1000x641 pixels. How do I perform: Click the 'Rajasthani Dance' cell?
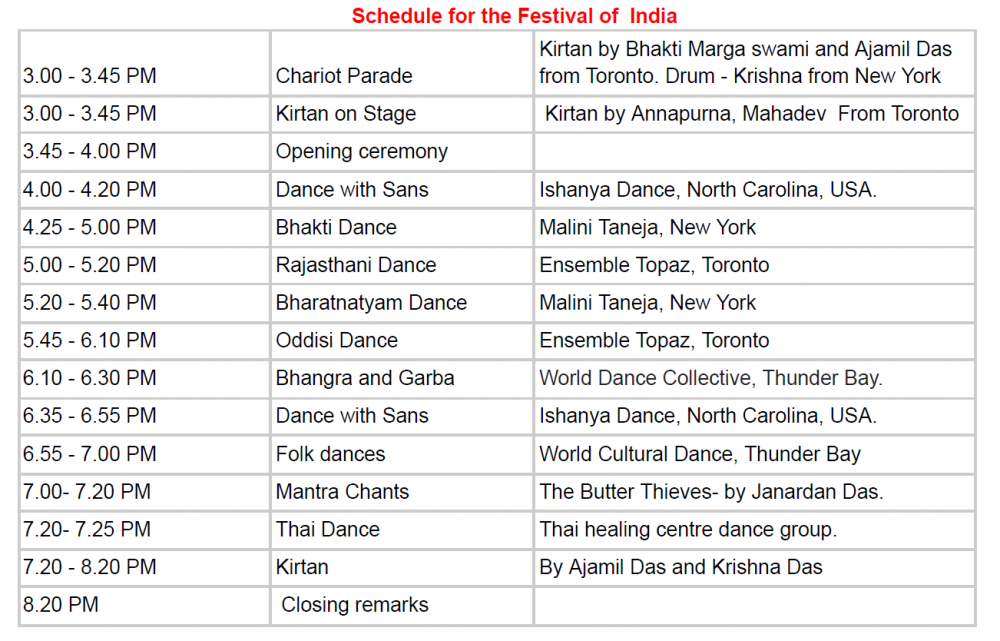pos(402,265)
